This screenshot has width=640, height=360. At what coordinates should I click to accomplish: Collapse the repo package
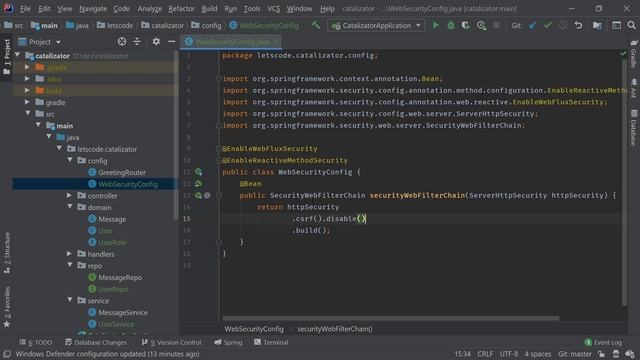click(x=70, y=265)
